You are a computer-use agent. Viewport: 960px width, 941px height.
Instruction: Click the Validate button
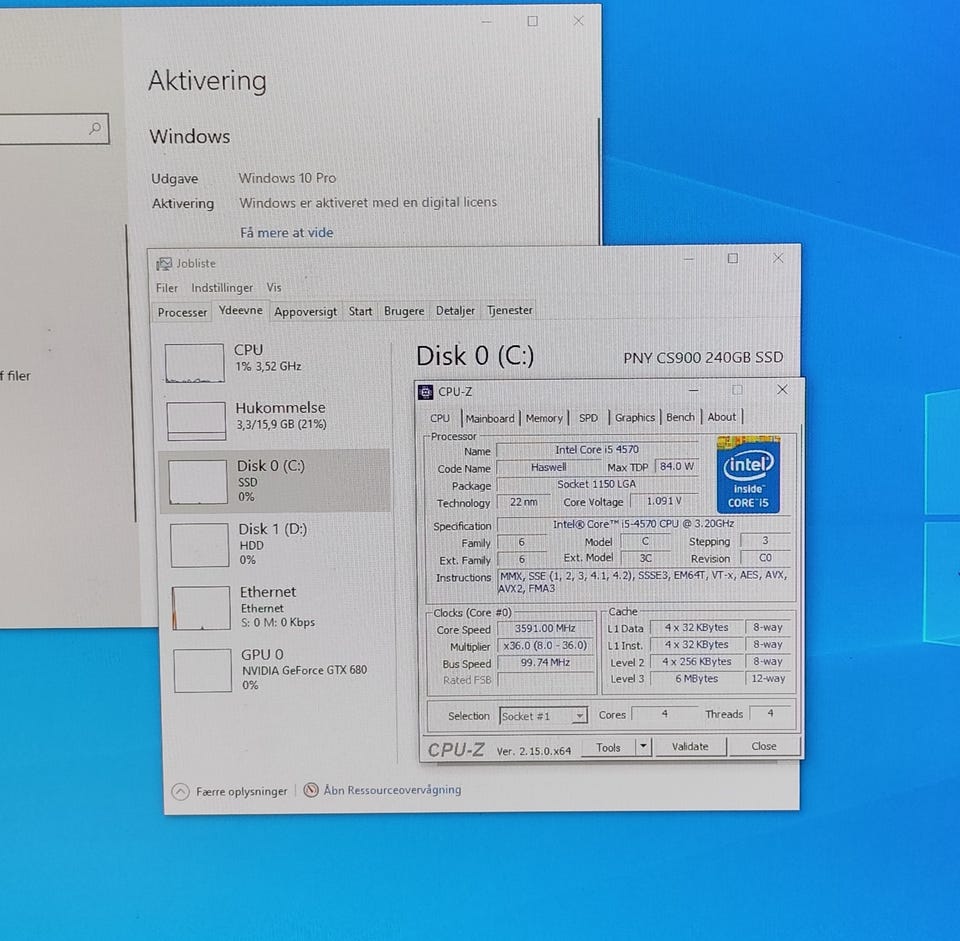coord(690,747)
